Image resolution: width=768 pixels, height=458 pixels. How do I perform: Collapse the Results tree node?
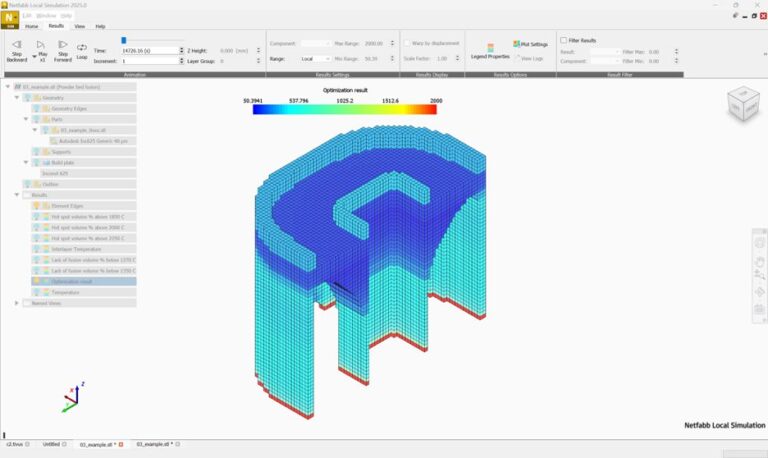click(x=17, y=195)
